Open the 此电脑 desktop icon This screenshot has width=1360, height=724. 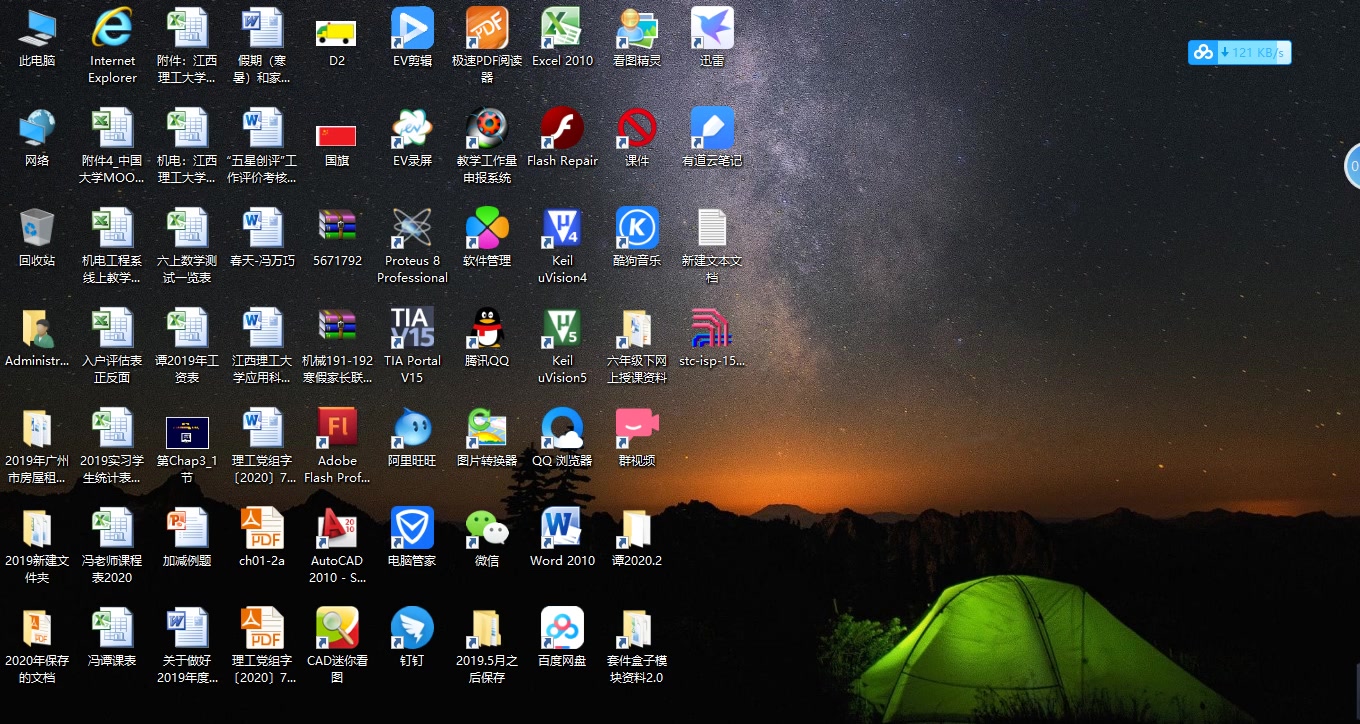pos(37,28)
